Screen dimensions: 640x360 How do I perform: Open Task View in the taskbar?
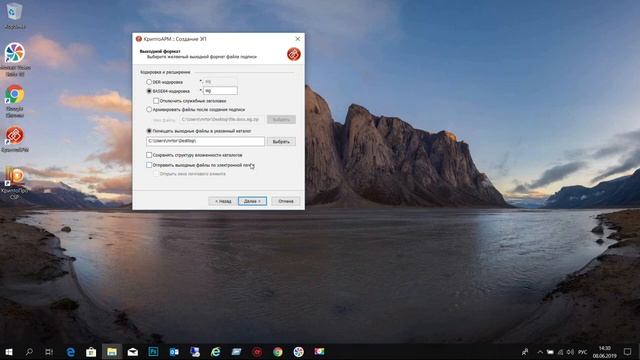(x=49, y=352)
